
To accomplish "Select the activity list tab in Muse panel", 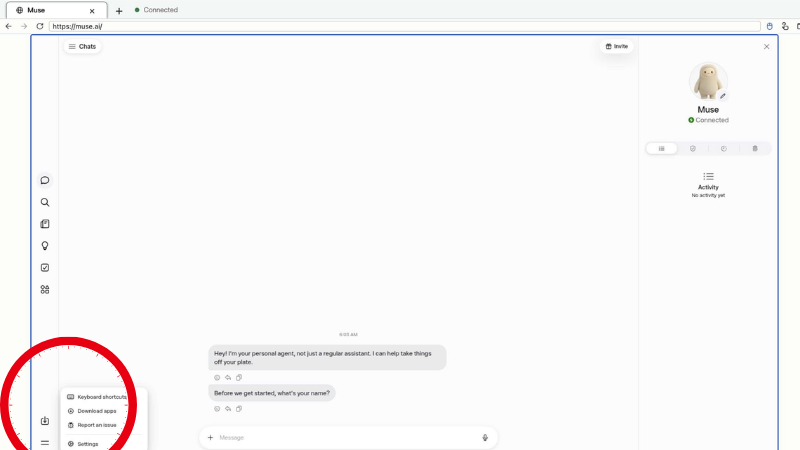I will coord(661,148).
